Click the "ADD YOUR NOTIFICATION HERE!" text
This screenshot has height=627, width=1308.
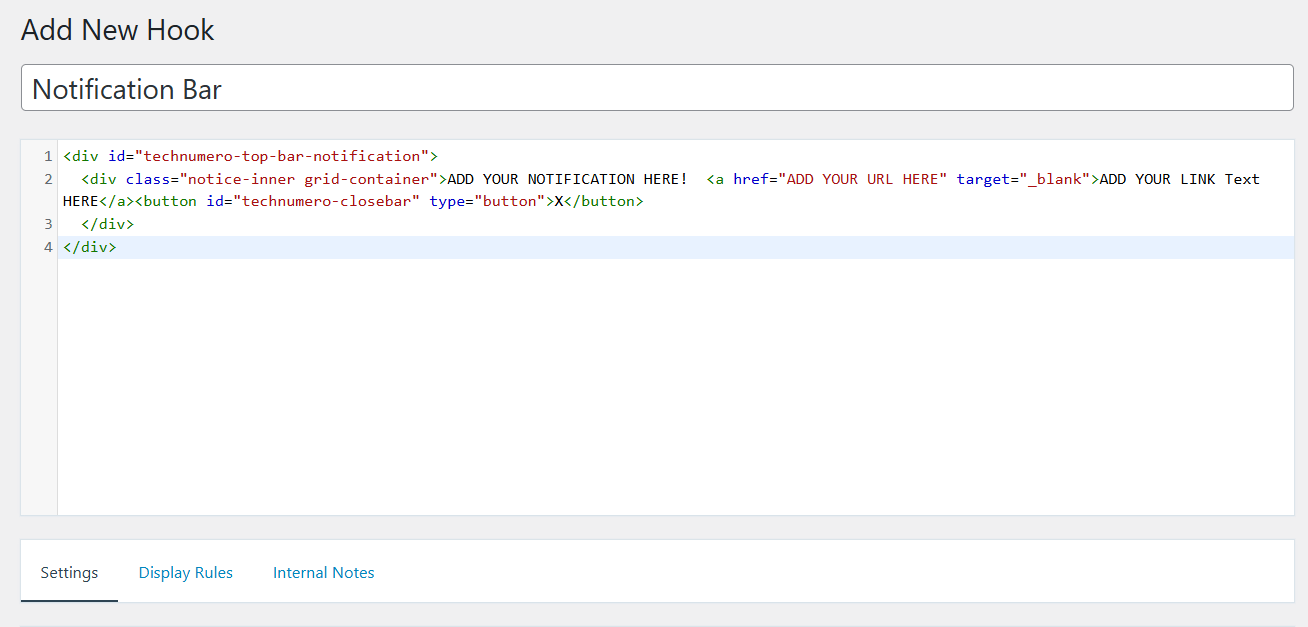(x=567, y=179)
